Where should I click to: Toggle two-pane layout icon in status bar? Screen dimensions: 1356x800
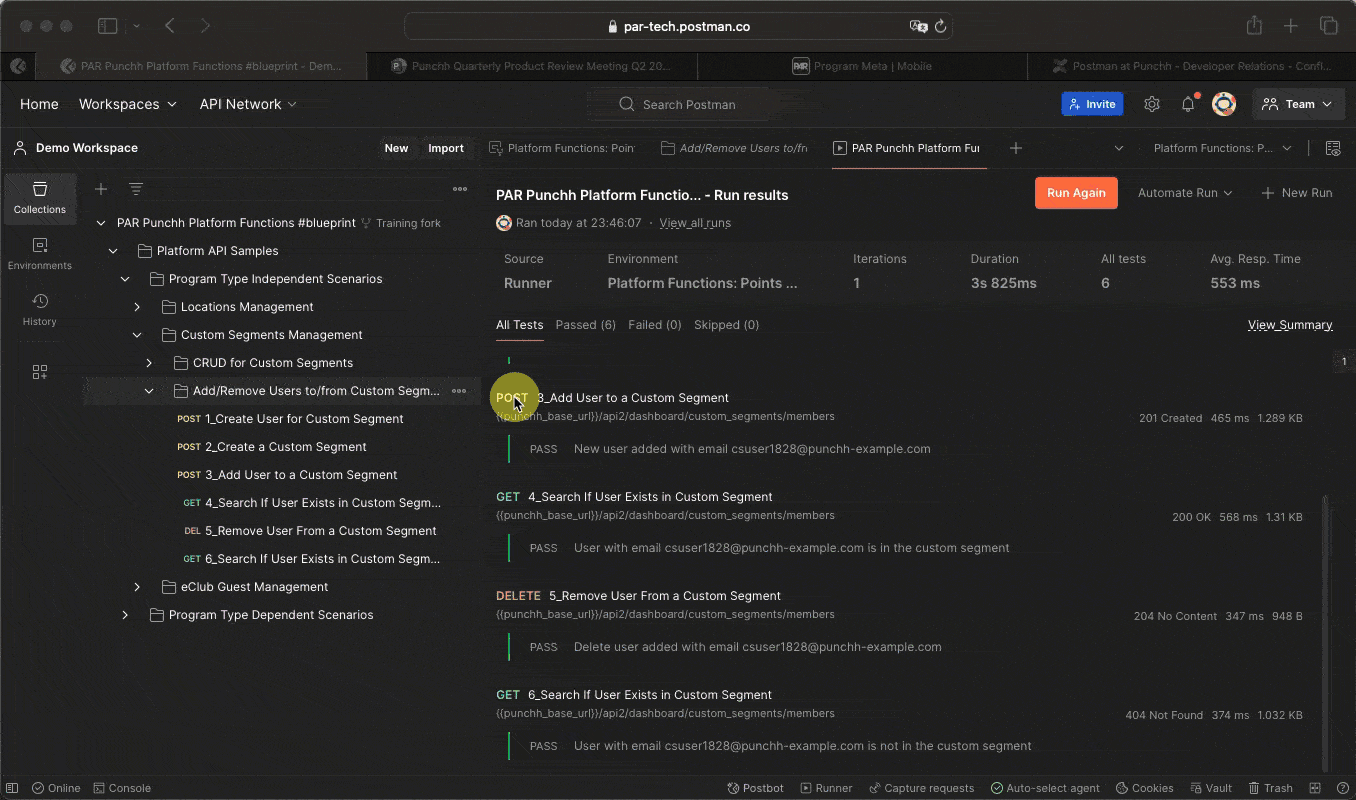point(1316,788)
